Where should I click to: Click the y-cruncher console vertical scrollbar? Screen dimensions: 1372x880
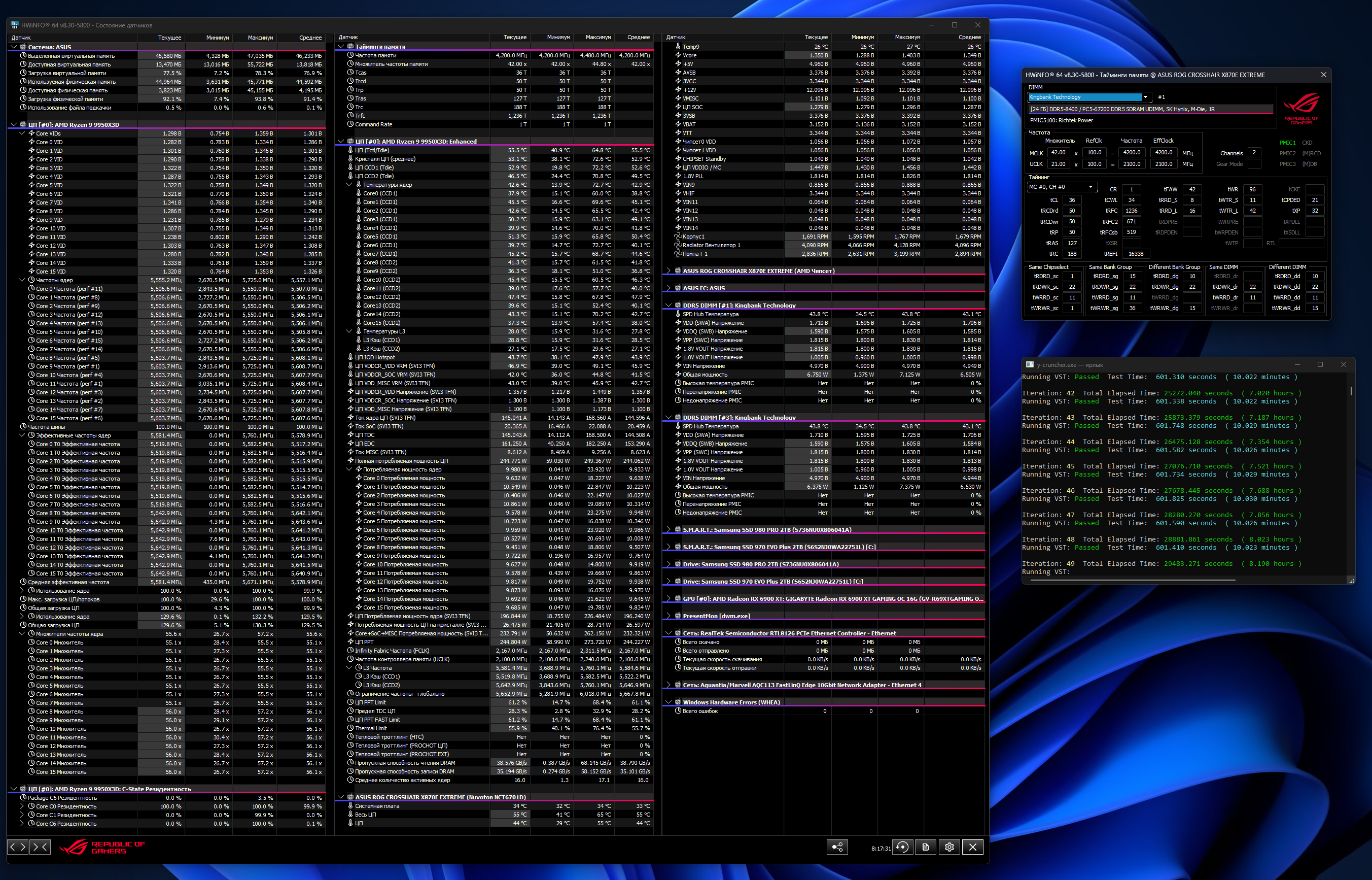coord(1350,391)
